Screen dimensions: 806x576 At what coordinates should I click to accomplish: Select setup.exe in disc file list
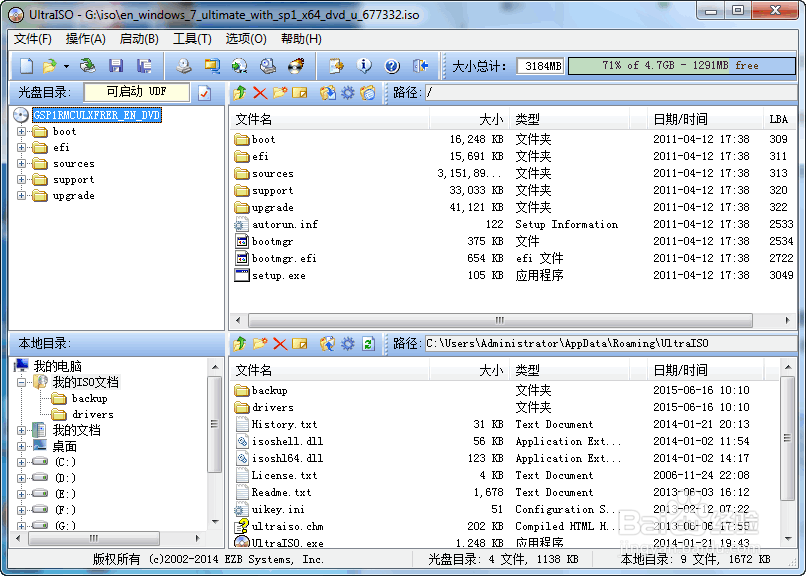pyautogui.click(x=279, y=275)
